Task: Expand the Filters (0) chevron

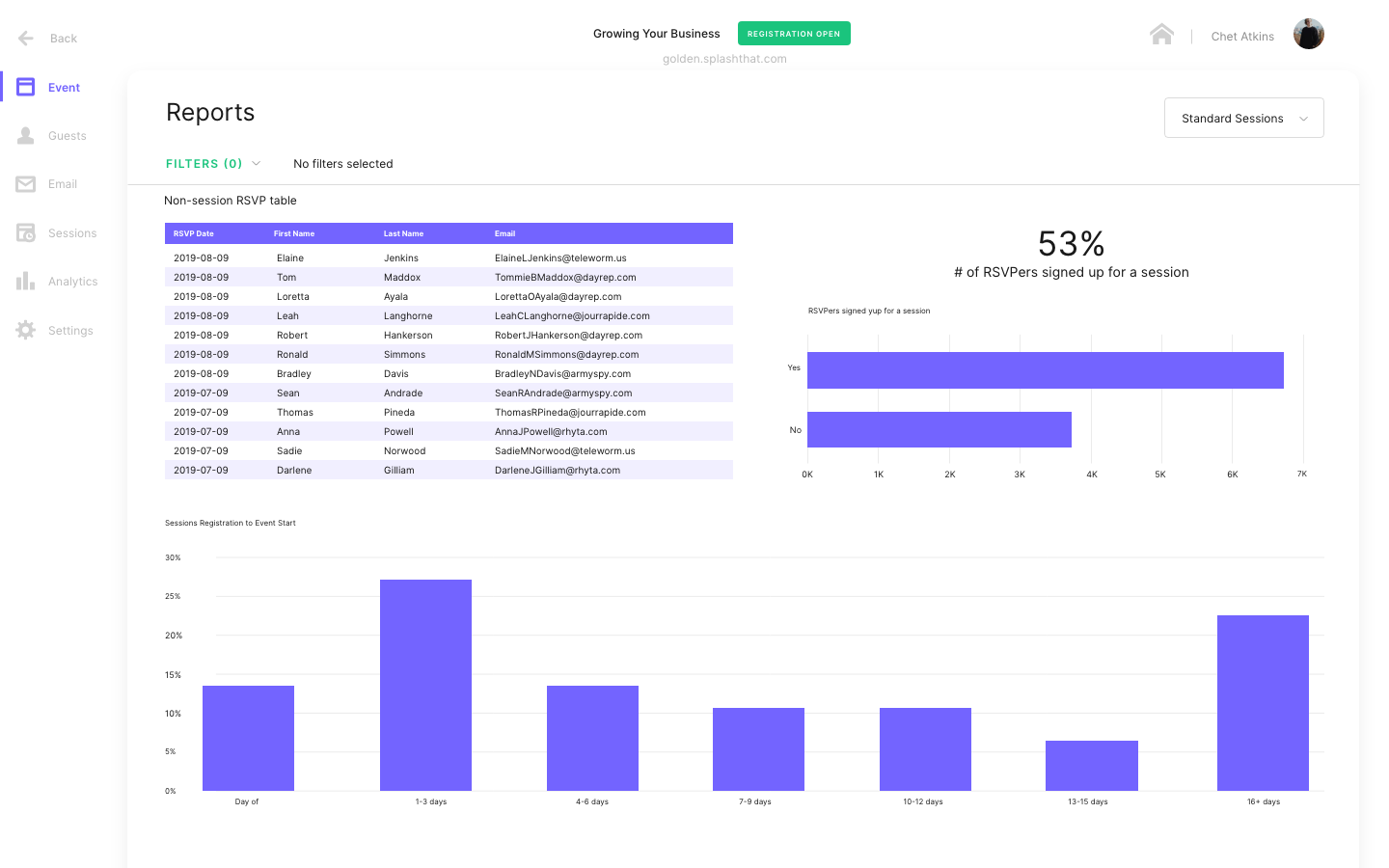Action: 257,164
